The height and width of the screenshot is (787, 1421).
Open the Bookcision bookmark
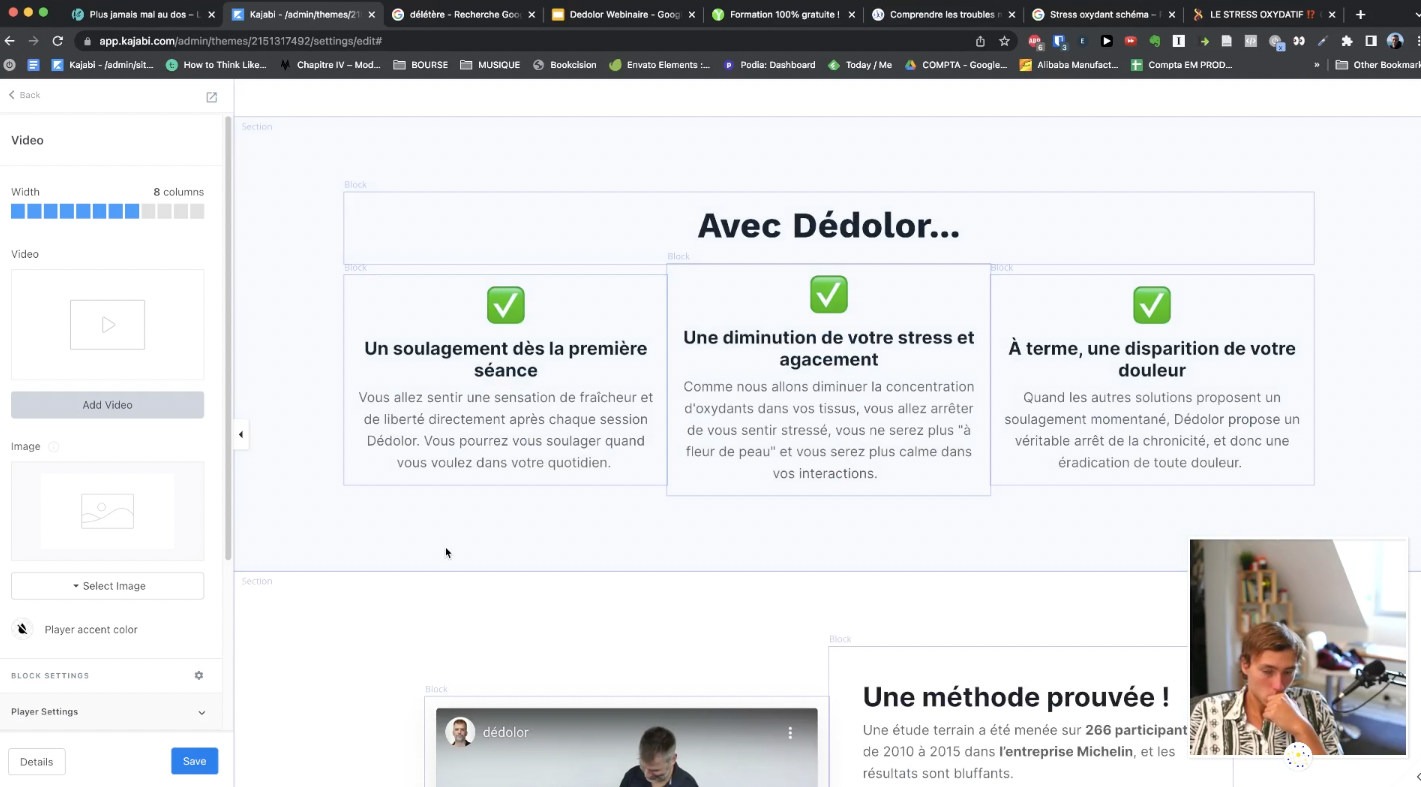[x=565, y=65]
